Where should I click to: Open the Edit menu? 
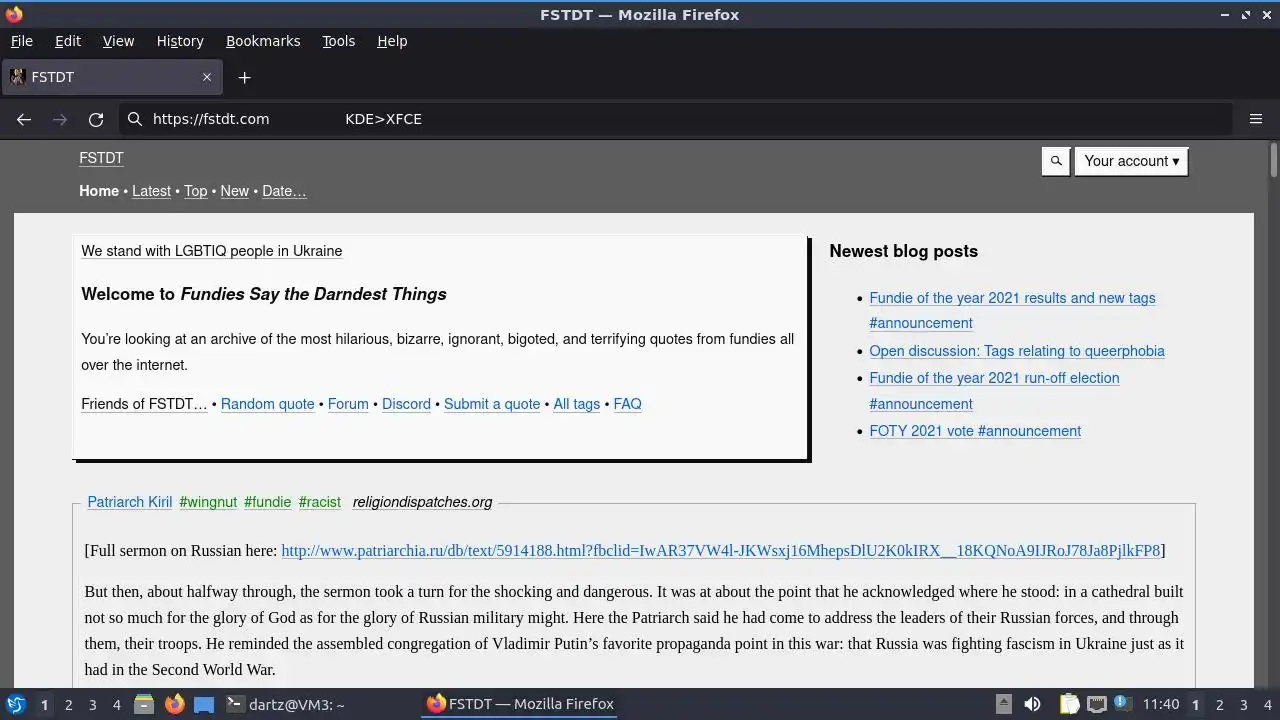tap(68, 41)
